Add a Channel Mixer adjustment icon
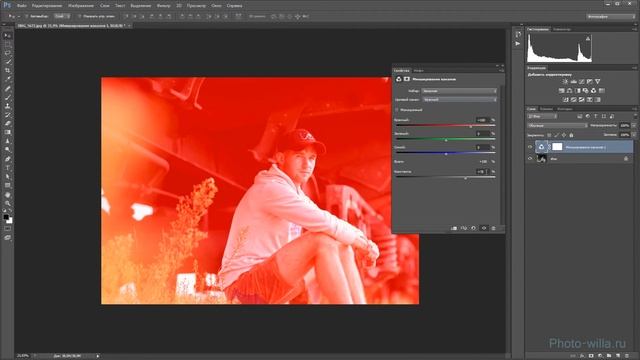 click(593, 91)
